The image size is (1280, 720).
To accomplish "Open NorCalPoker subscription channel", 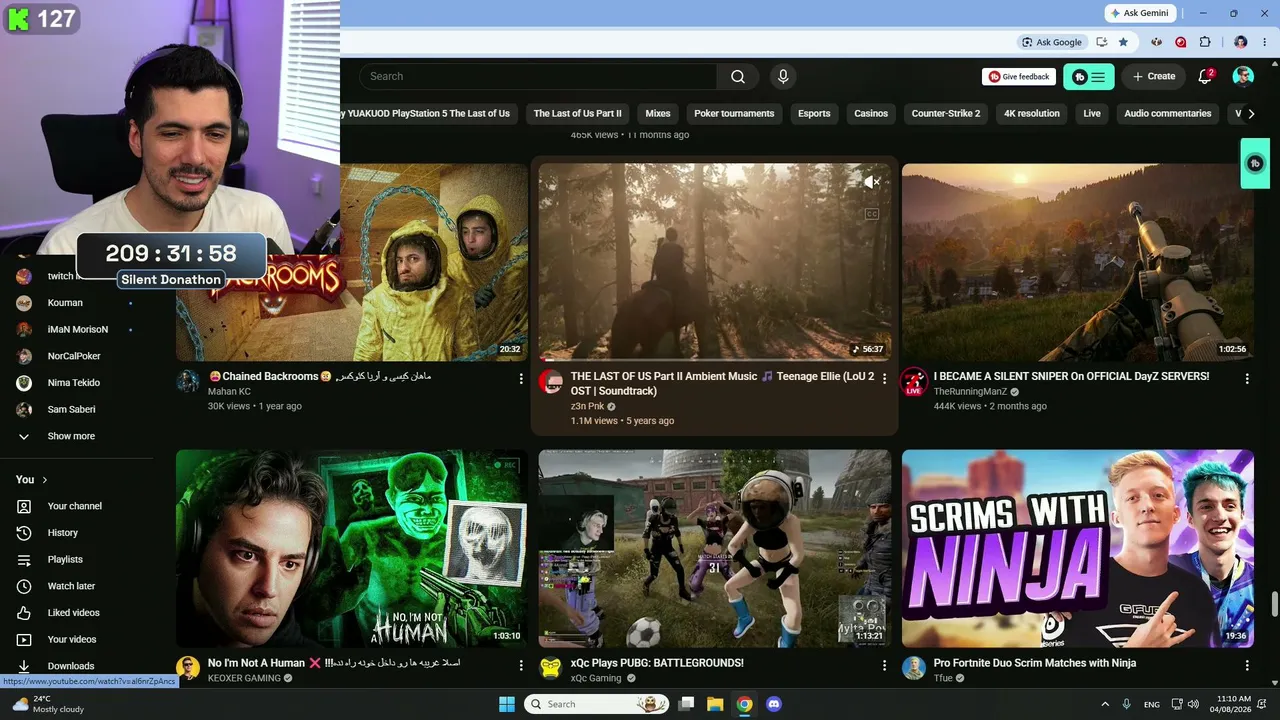I will 74,356.
